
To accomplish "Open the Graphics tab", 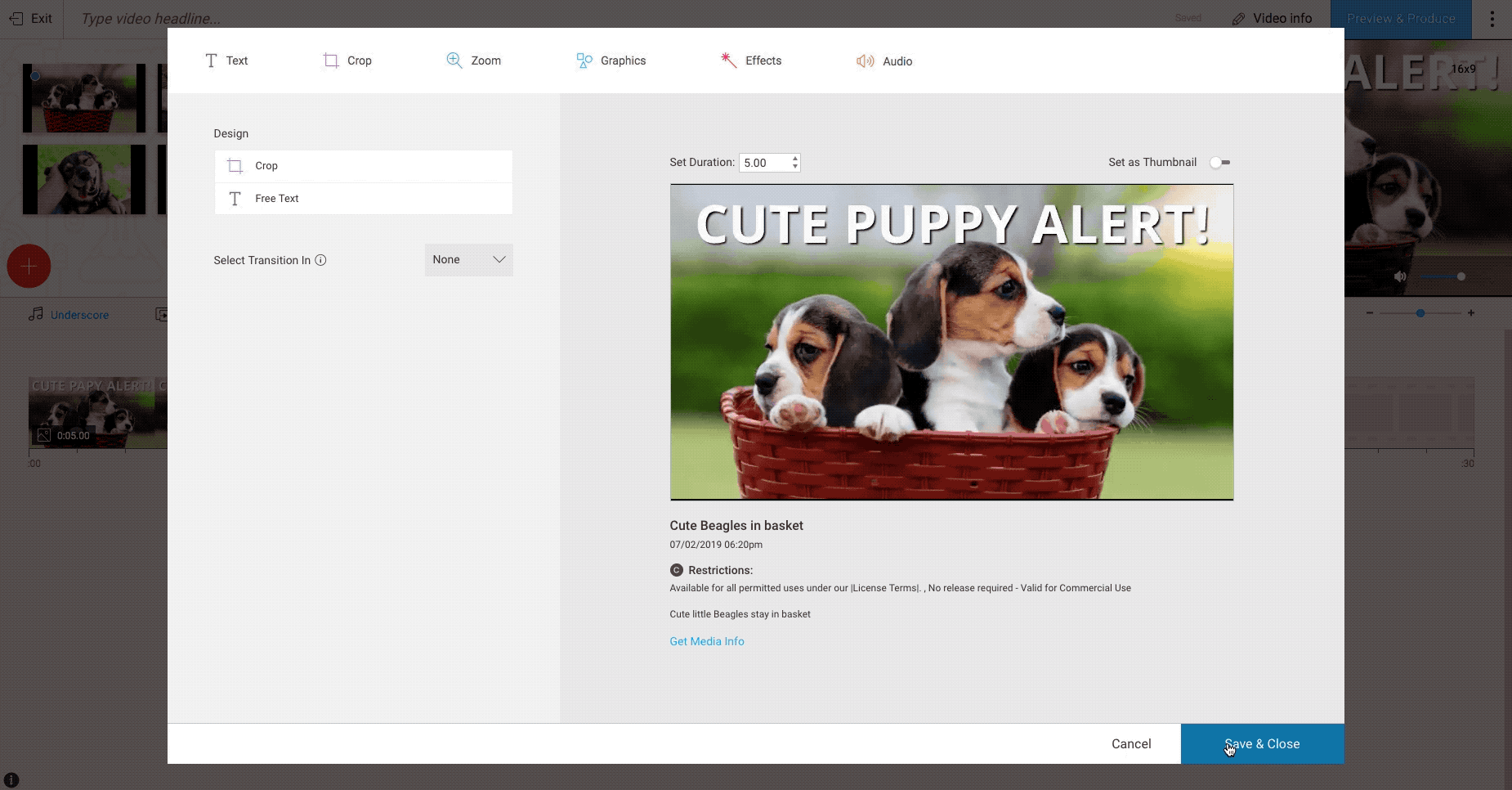I will point(611,61).
